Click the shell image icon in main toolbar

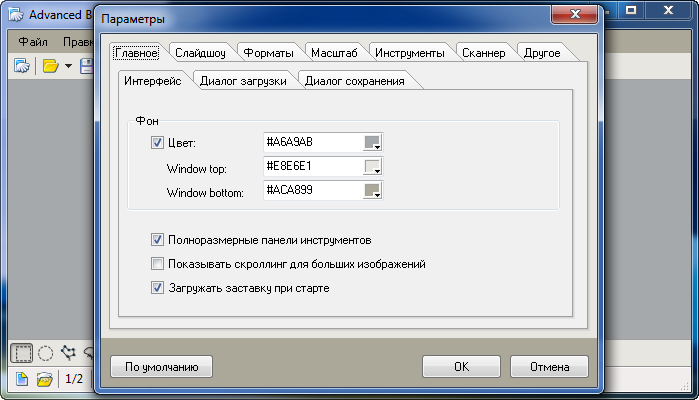tap(21, 66)
